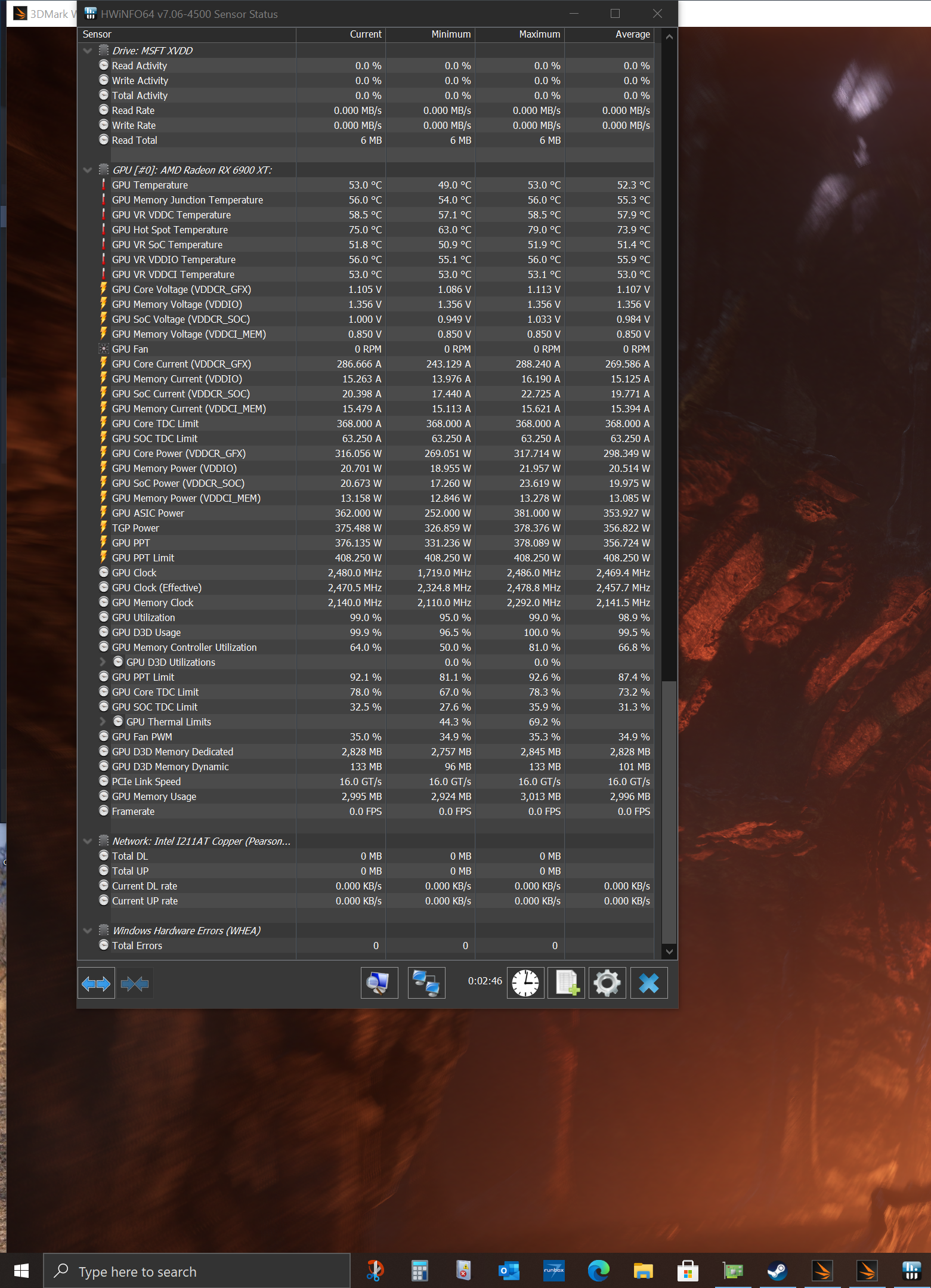This screenshot has height=1288, width=931.
Task: Collapse the Windows Hardware Errors (WHEA) group
Action: (88, 931)
